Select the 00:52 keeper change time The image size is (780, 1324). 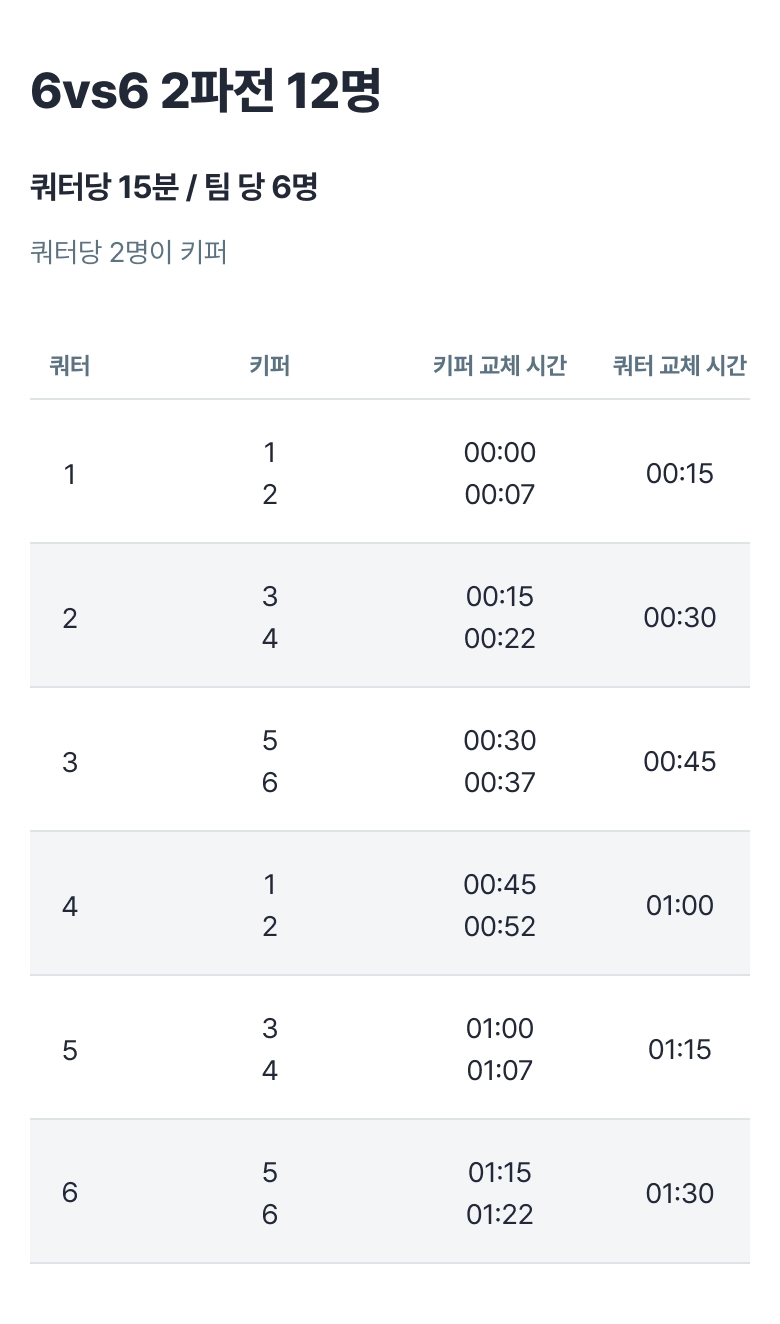pyautogui.click(x=499, y=927)
